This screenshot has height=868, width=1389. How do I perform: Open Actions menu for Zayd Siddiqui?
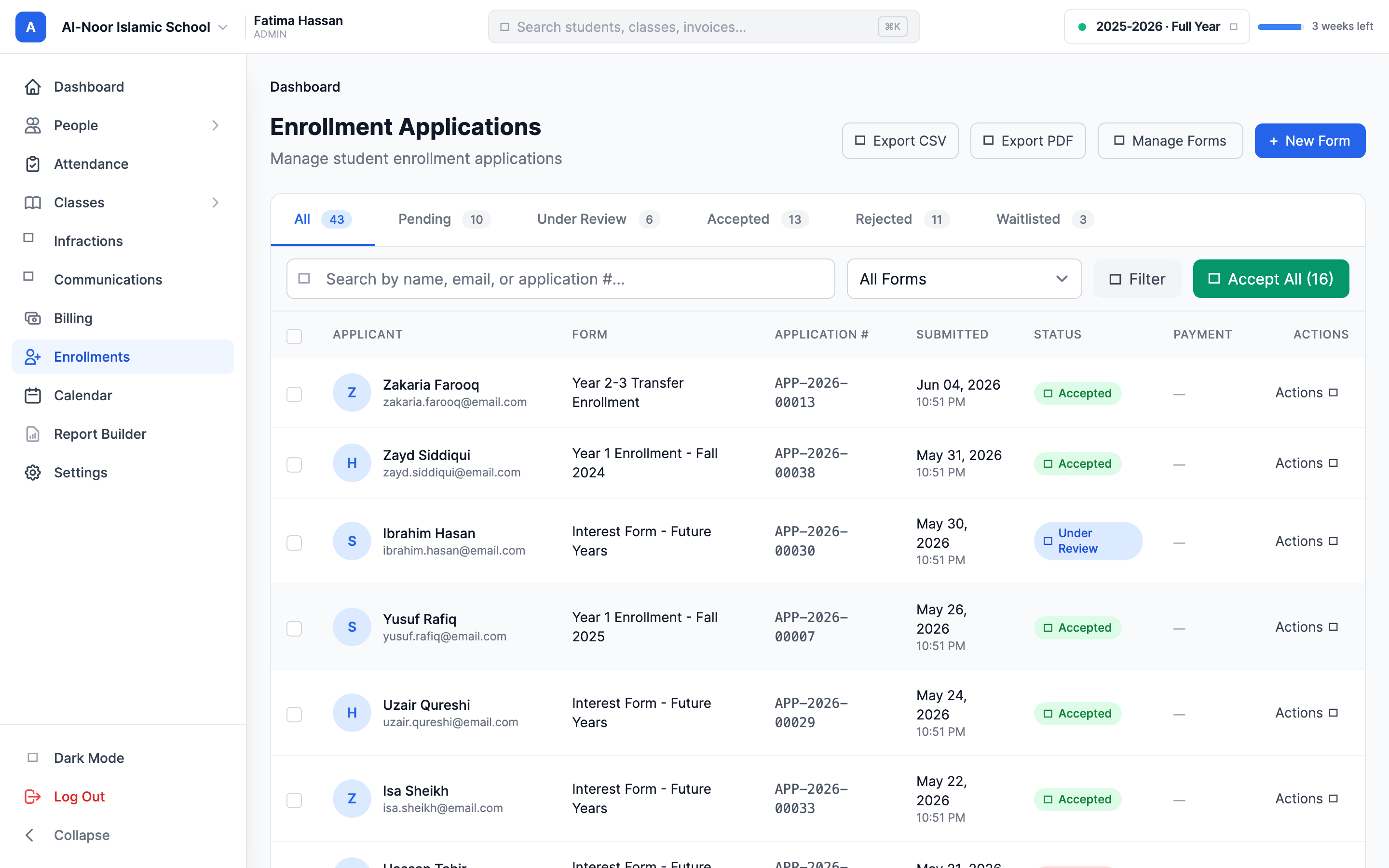[1307, 463]
